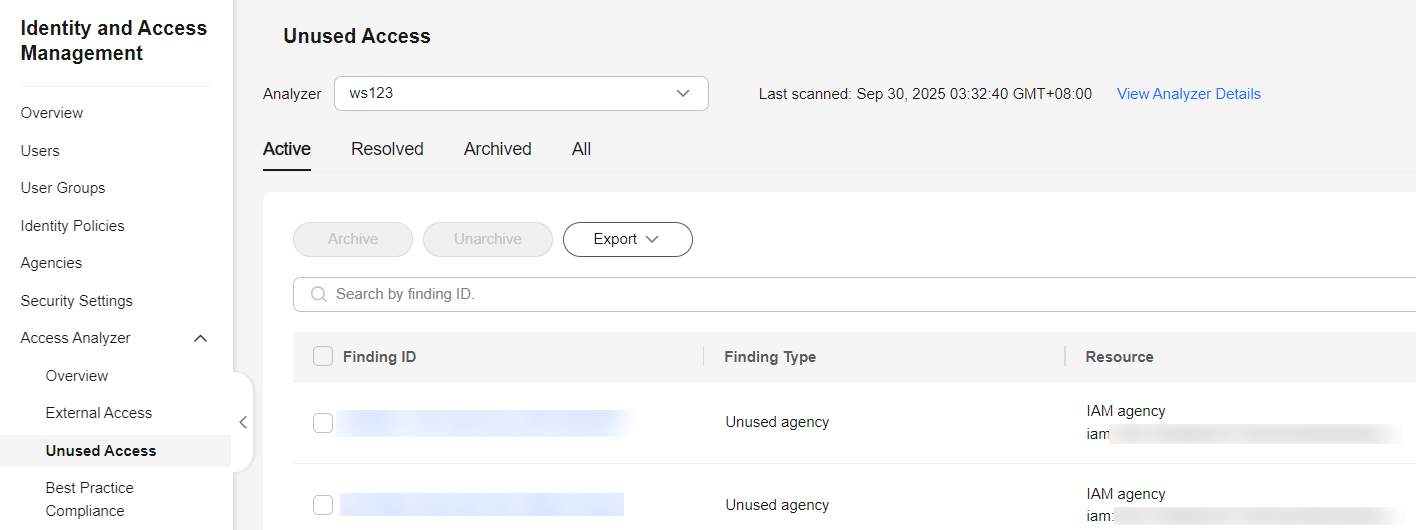Switch to the Resolved tab
Viewport: 1416px width, 530px height.
tap(387, 149)
